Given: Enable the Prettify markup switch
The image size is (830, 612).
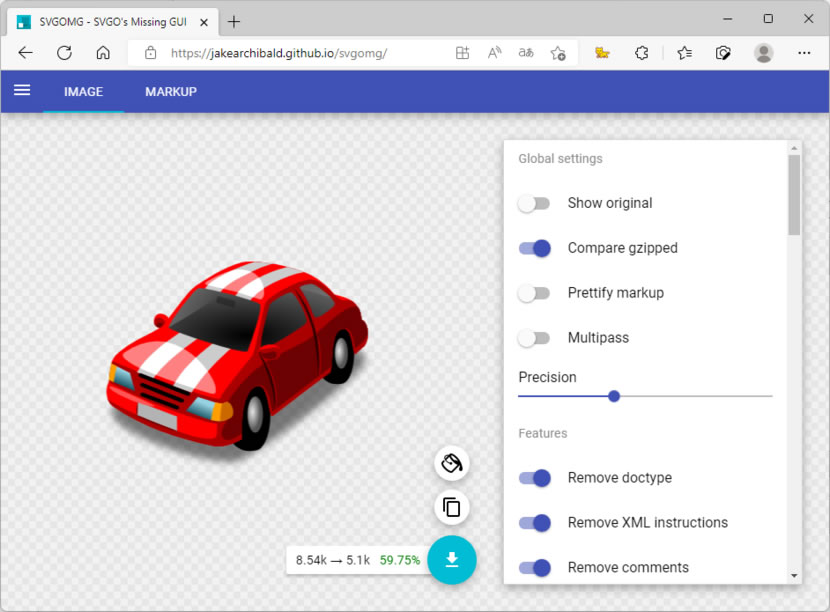Looking at the screenshot, I should (534, 293).
